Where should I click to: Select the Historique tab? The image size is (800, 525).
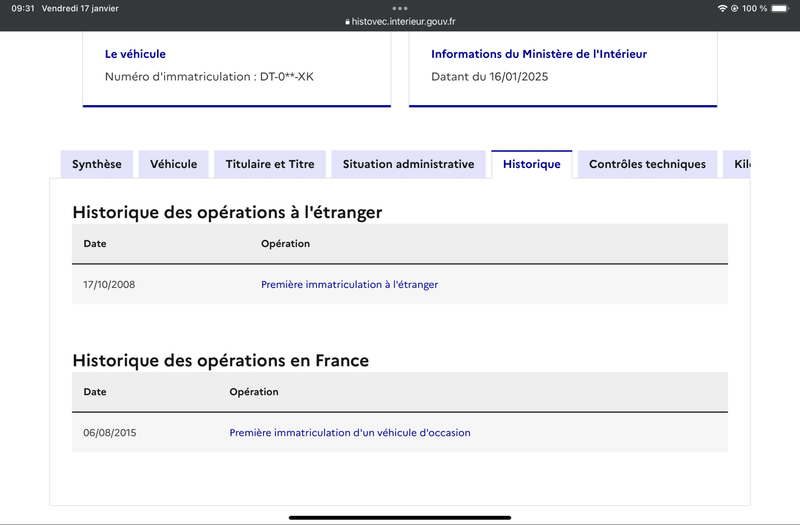coord(532,164)
